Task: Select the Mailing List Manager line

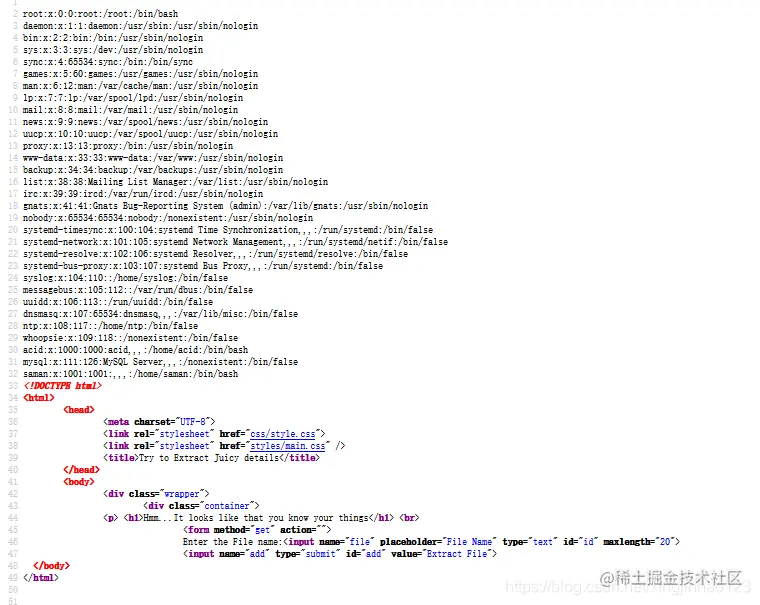Action: click(175, 182)
